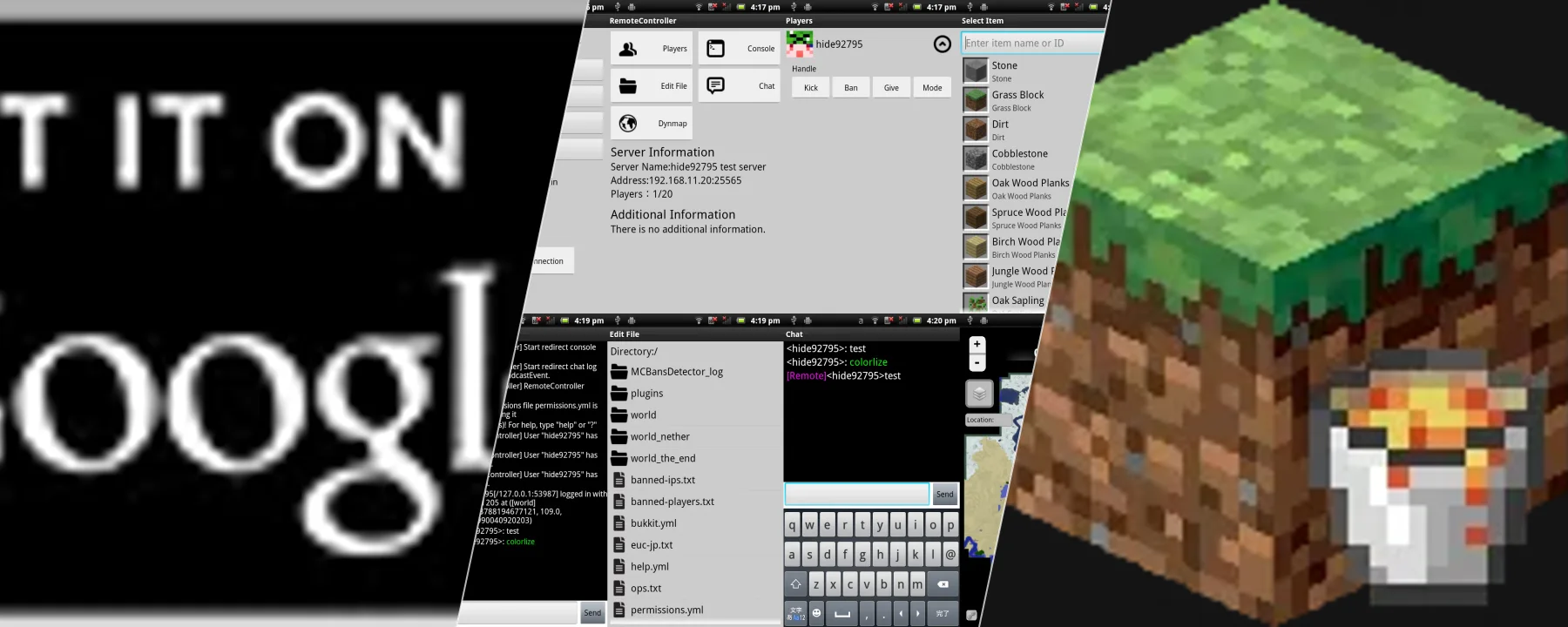
Task: Tap the input language switch key
Action: pos(795,613)
